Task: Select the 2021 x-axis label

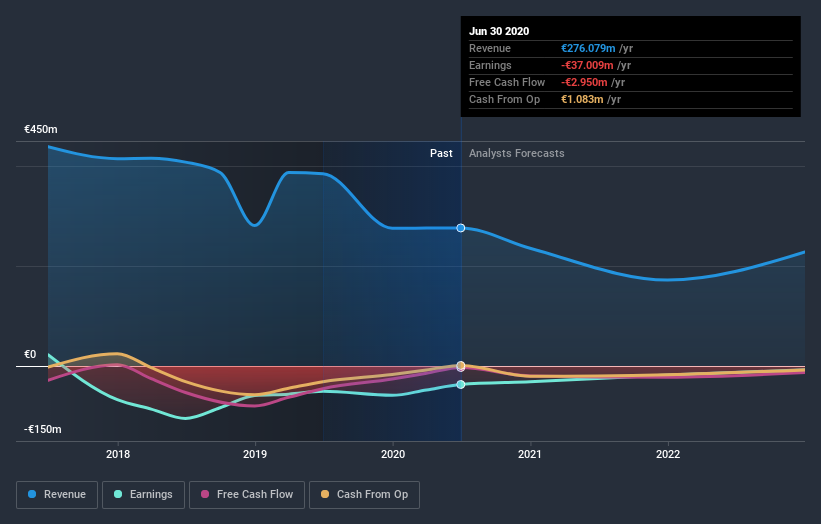Action: 530,454
